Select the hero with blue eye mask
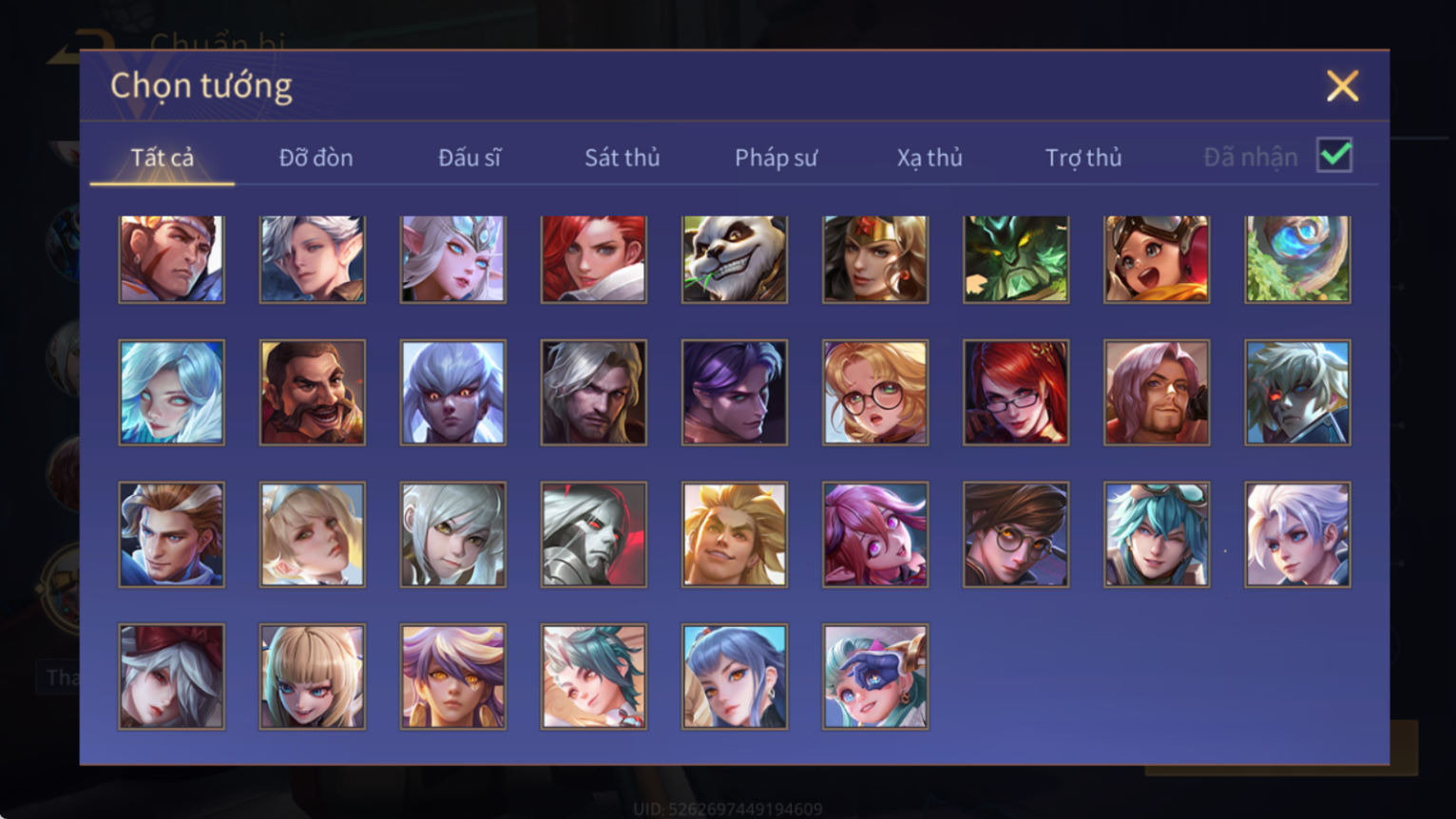Image resolution: width=1456 pixels, height=819 pixels. (x=874, y=676)
